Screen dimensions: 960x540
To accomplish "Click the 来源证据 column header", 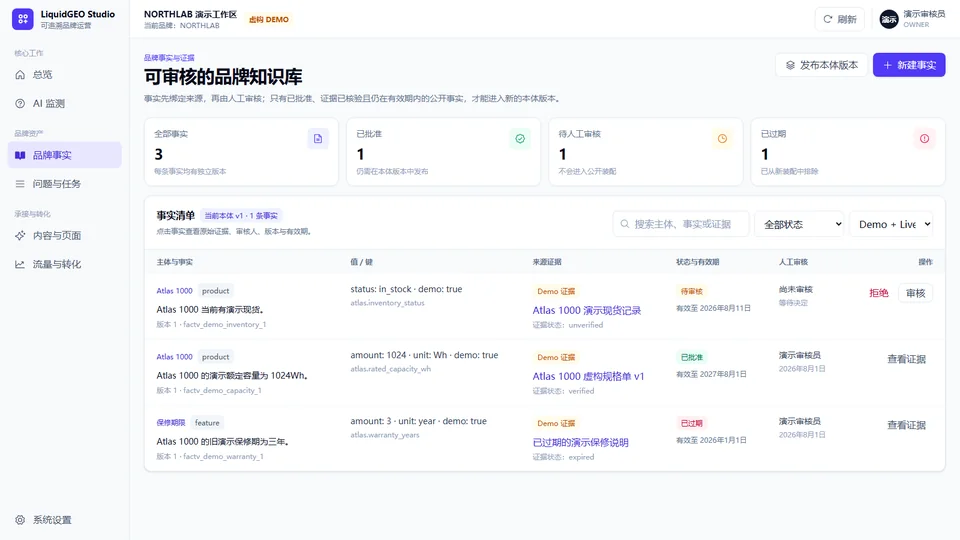I will (547, 262).
